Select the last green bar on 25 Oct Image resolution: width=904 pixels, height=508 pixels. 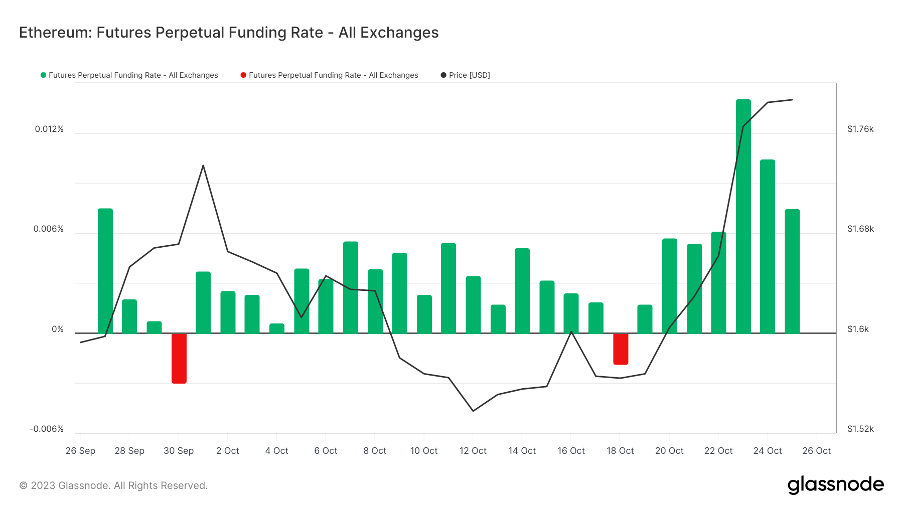[792, 270]
